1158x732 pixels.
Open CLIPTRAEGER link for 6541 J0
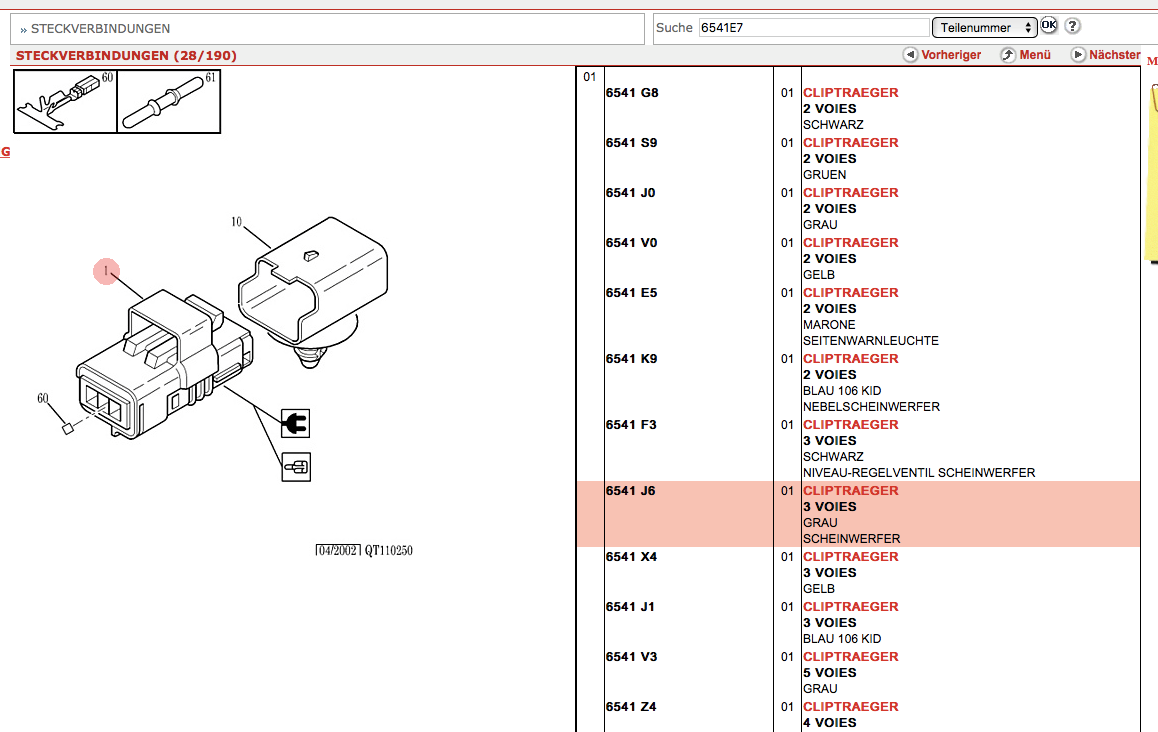pyautogui.click(x=851, y=193)
